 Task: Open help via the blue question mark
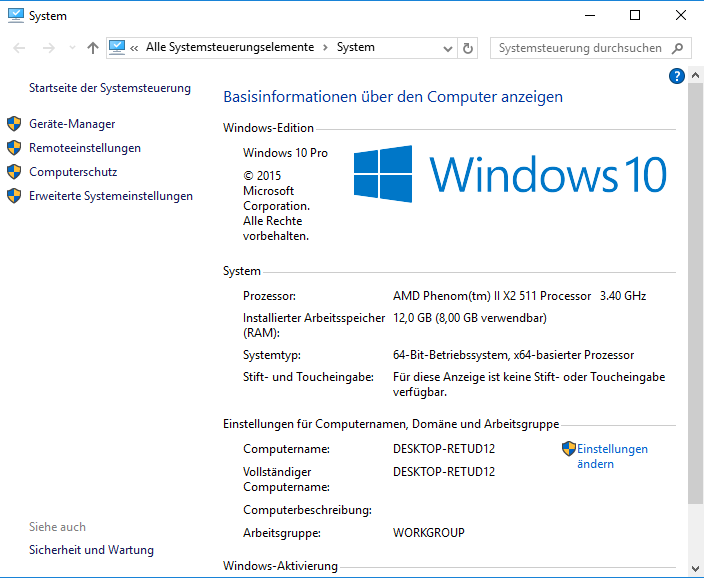677,76
